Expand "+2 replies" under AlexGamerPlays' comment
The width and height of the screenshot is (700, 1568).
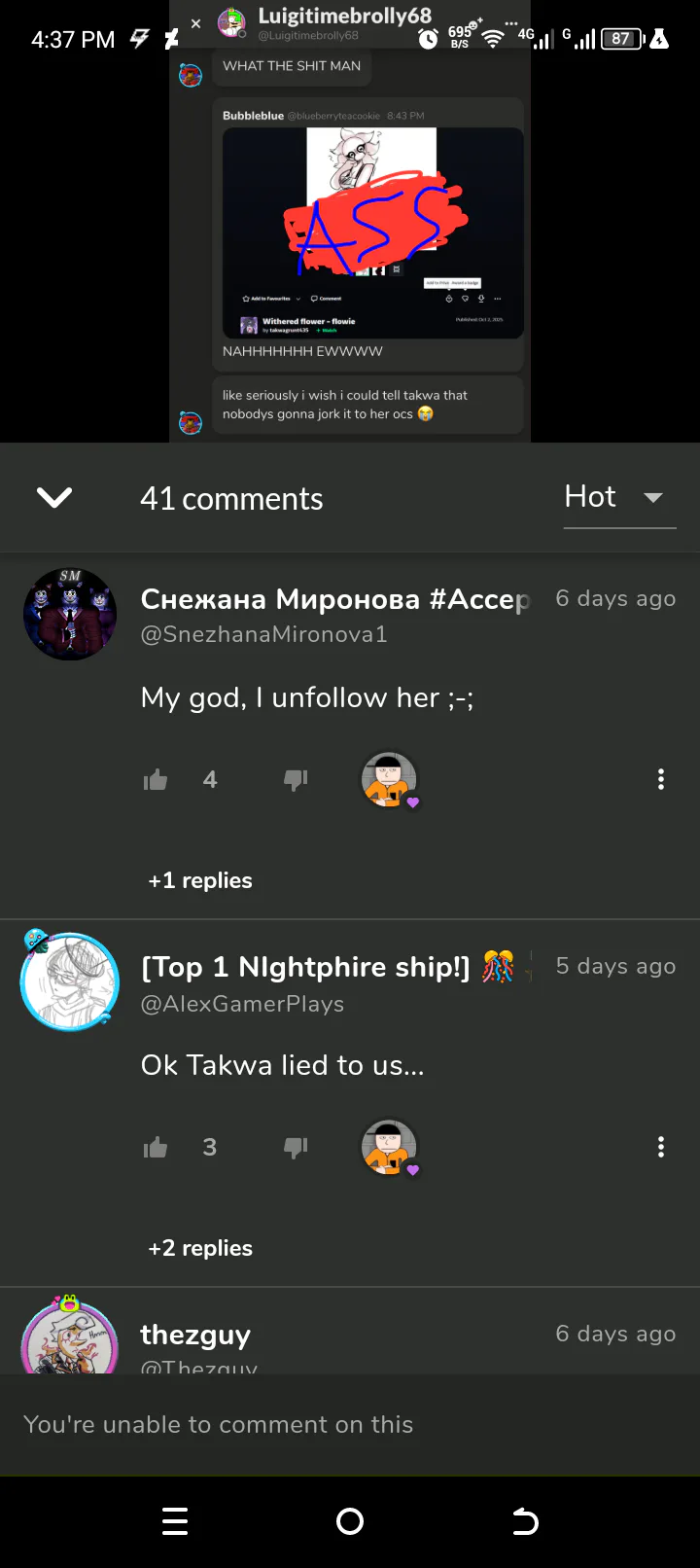coord(200,1248)
